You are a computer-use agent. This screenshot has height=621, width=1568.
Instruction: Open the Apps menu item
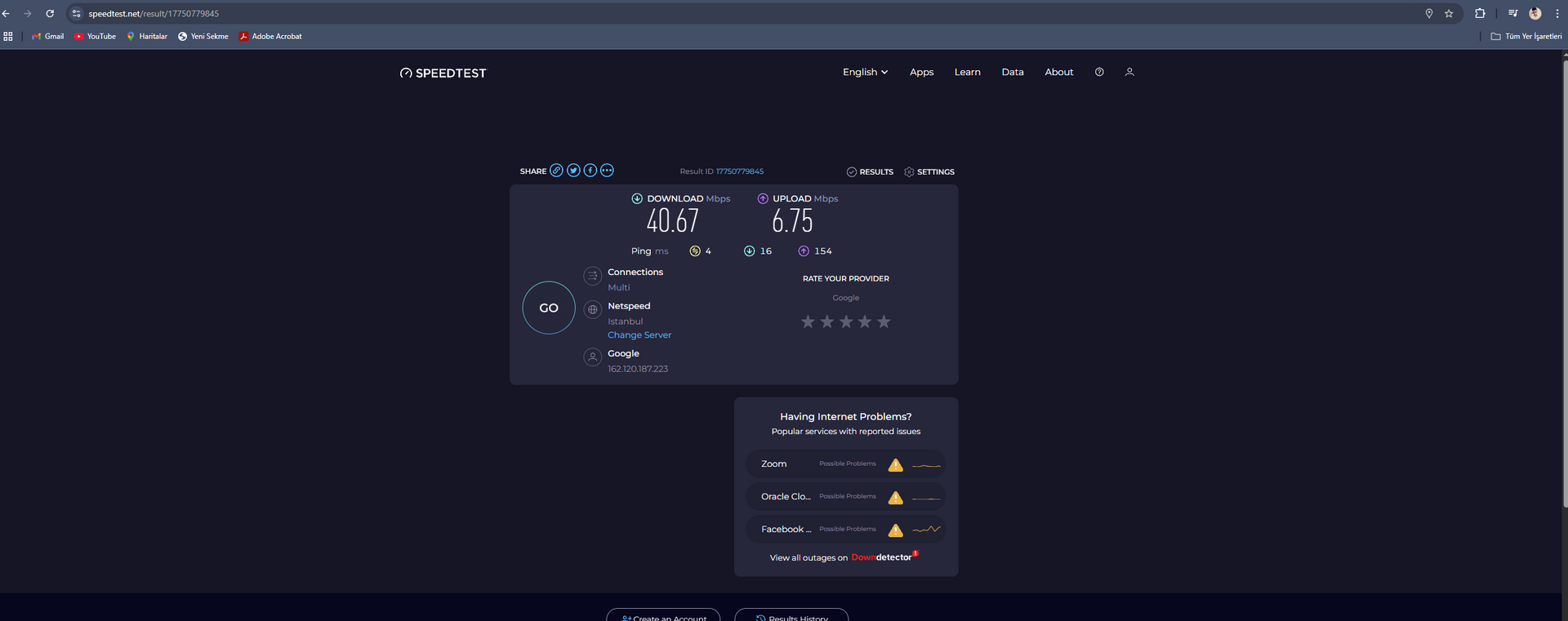921,73
